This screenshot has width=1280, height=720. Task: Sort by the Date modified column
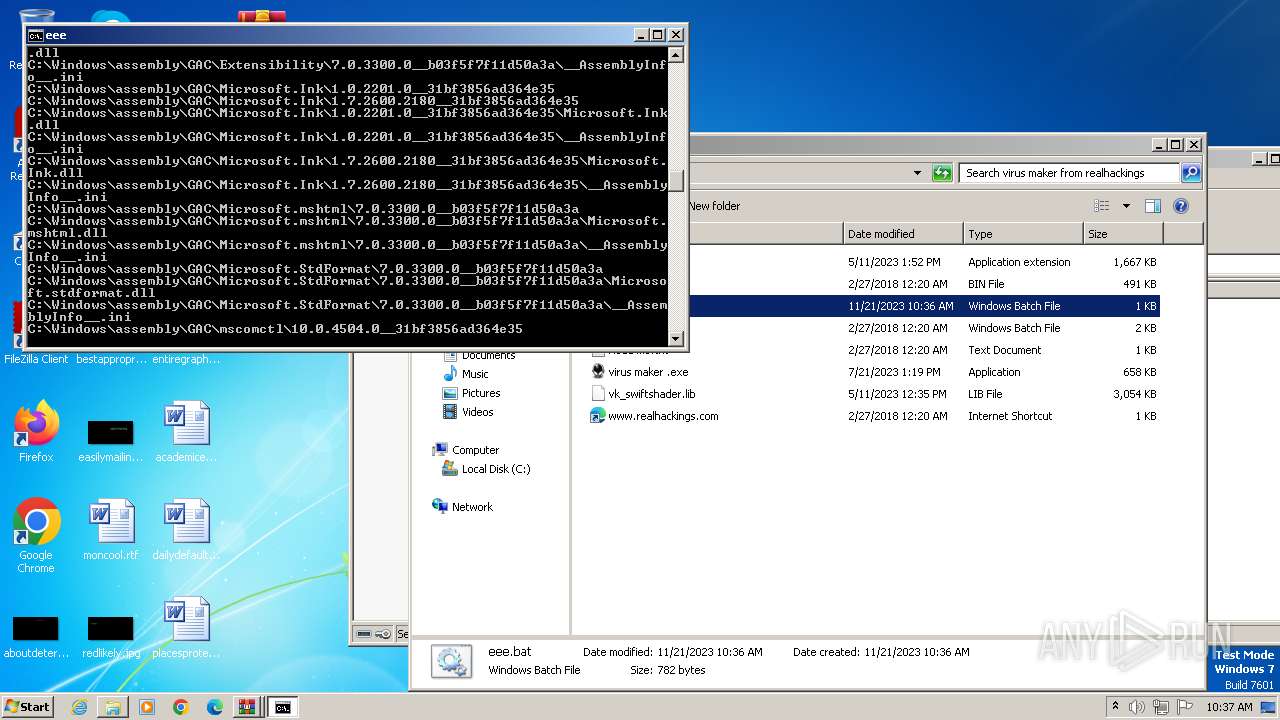(x=903, y=234)
